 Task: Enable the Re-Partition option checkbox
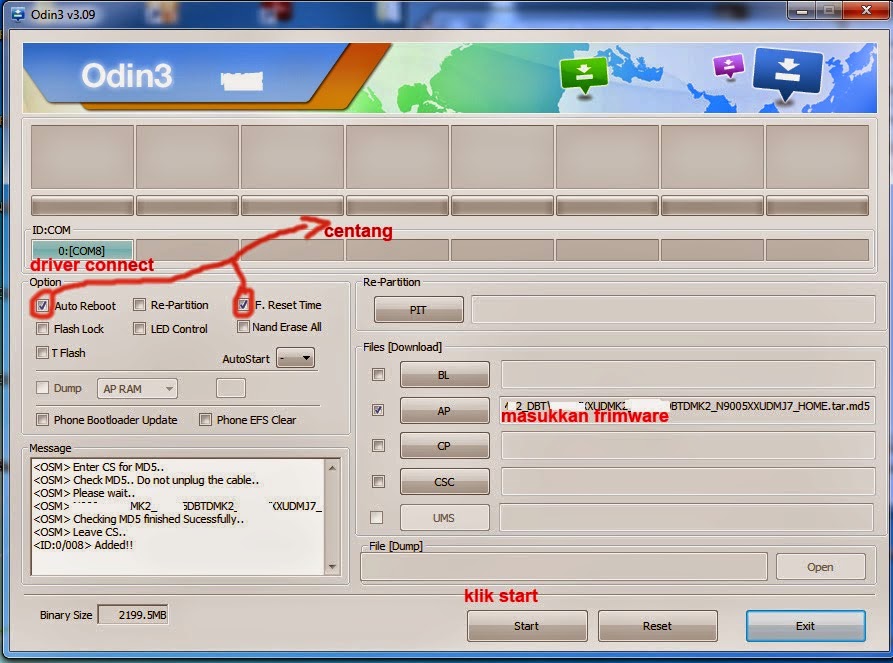click(x=139, y=305)
